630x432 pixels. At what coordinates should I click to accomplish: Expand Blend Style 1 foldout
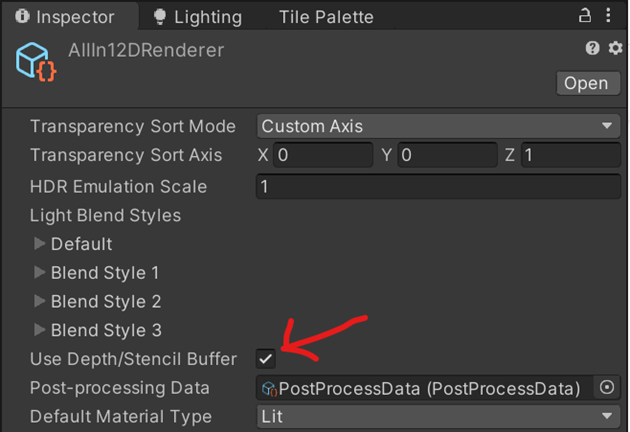pos(39,272)
